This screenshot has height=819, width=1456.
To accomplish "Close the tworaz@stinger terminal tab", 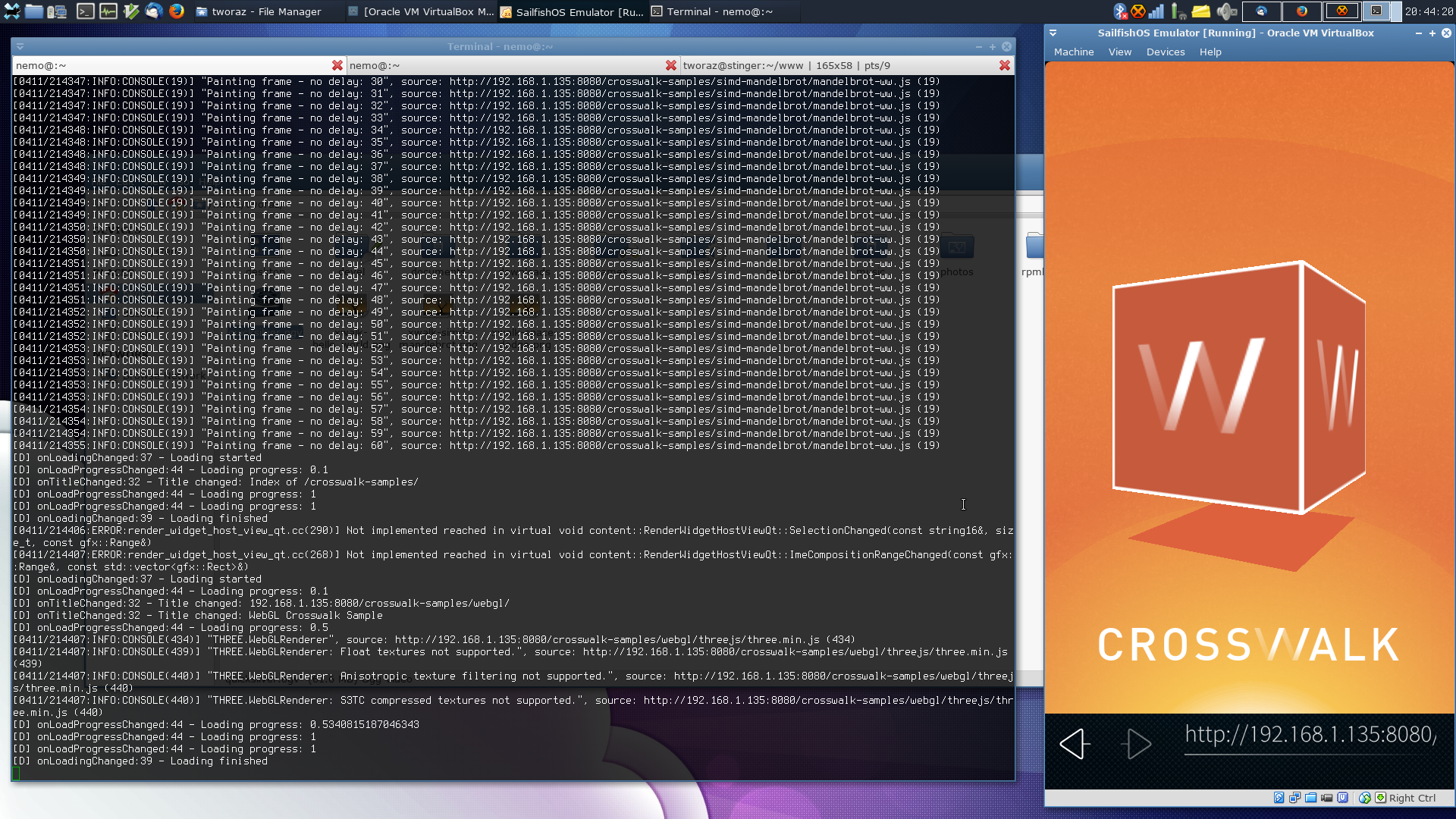I will pos(1005,66).
